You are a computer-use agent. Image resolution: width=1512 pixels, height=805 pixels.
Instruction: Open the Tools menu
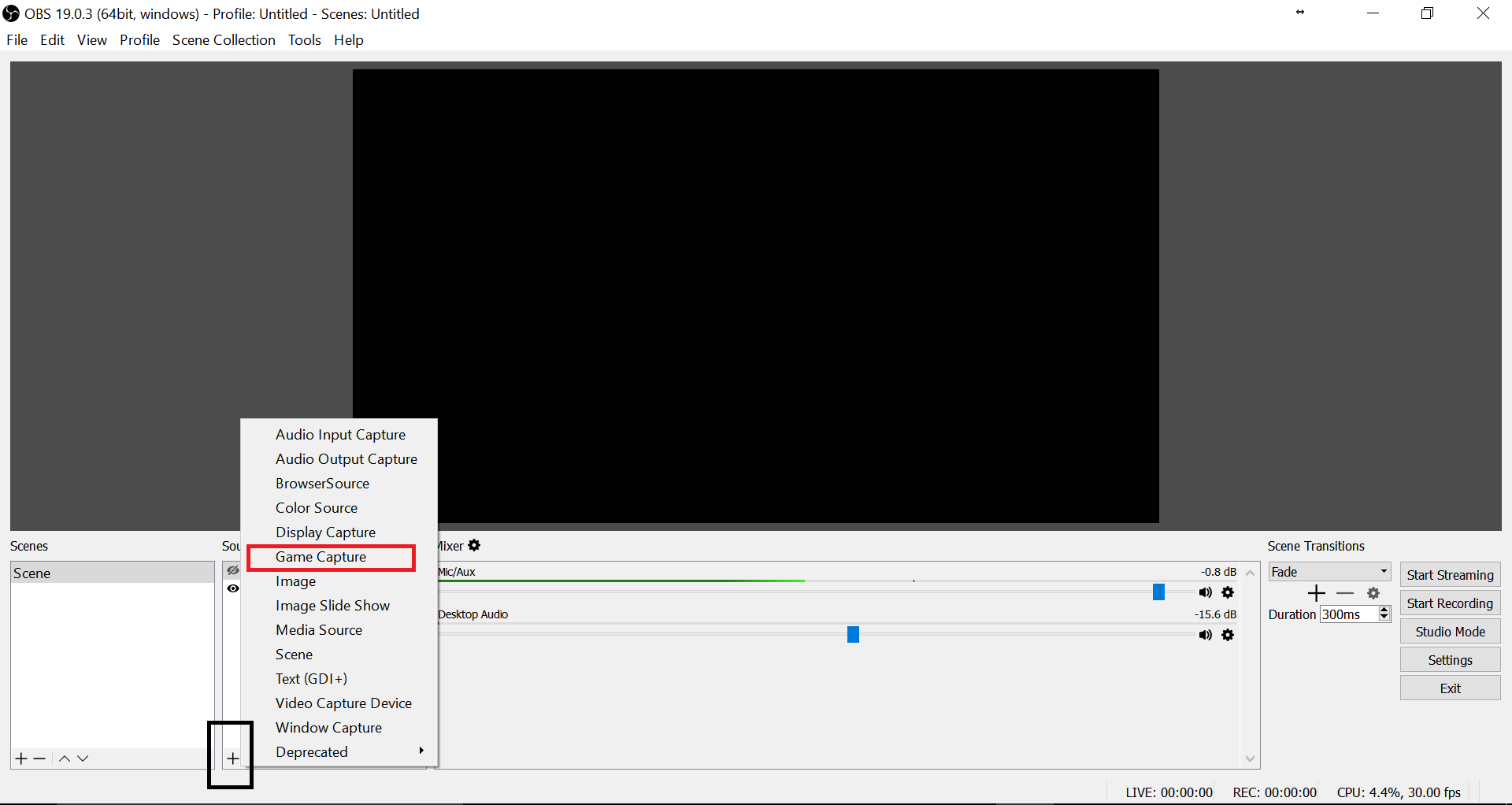[x=305, y=40]
